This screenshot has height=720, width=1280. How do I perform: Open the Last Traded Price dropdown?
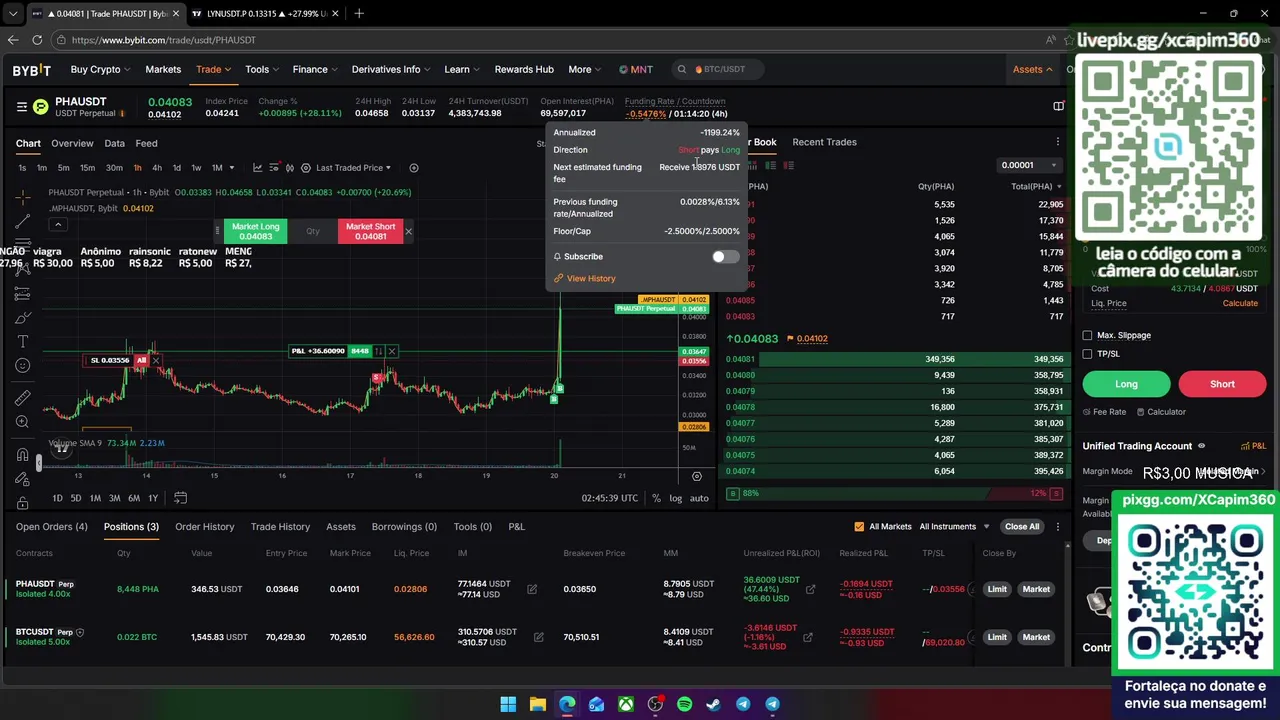tap(353, 168)
